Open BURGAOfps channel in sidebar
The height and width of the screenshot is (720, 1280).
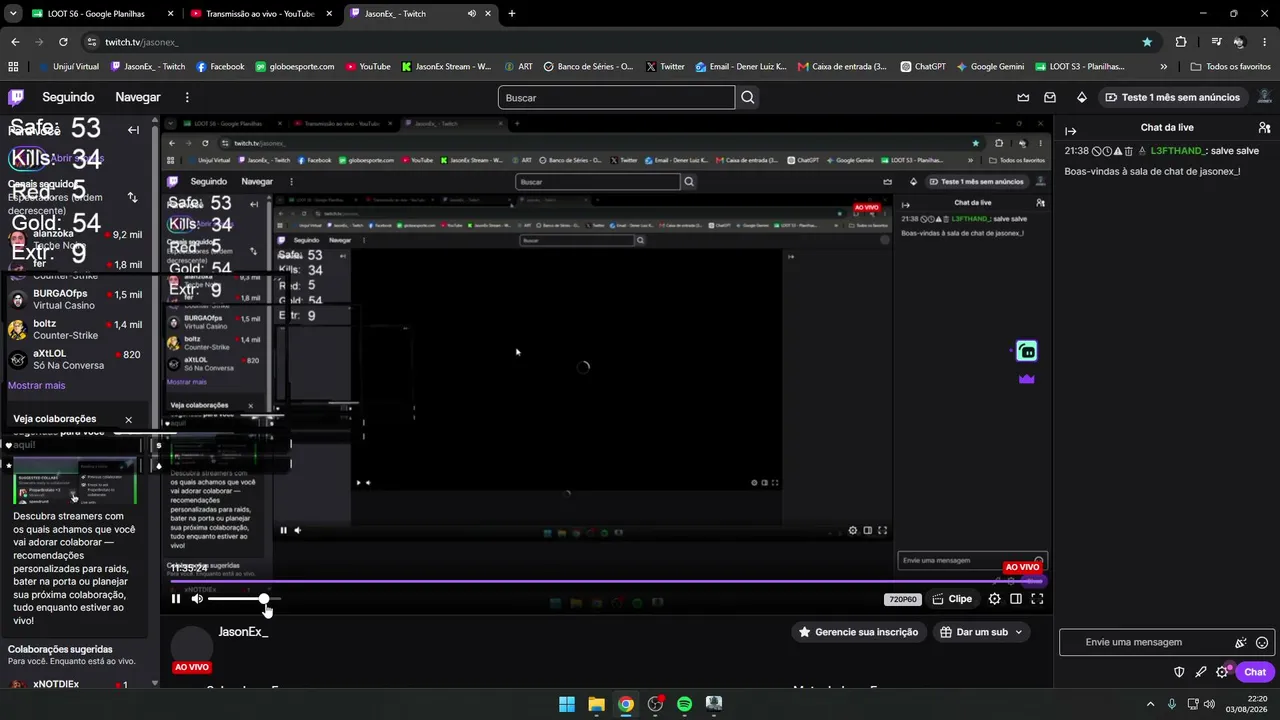(x=78, y=299)
